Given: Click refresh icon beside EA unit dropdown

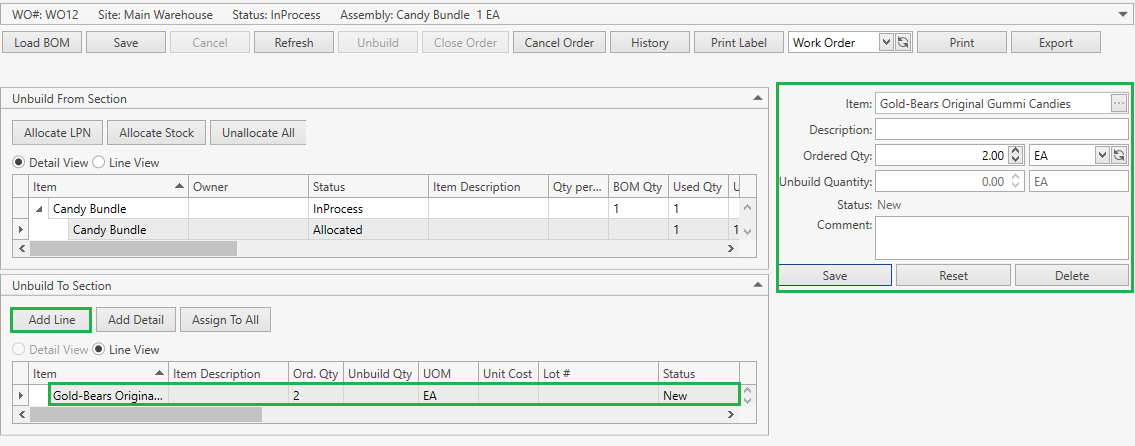Looking at the screenshot, I should 1119,155.
